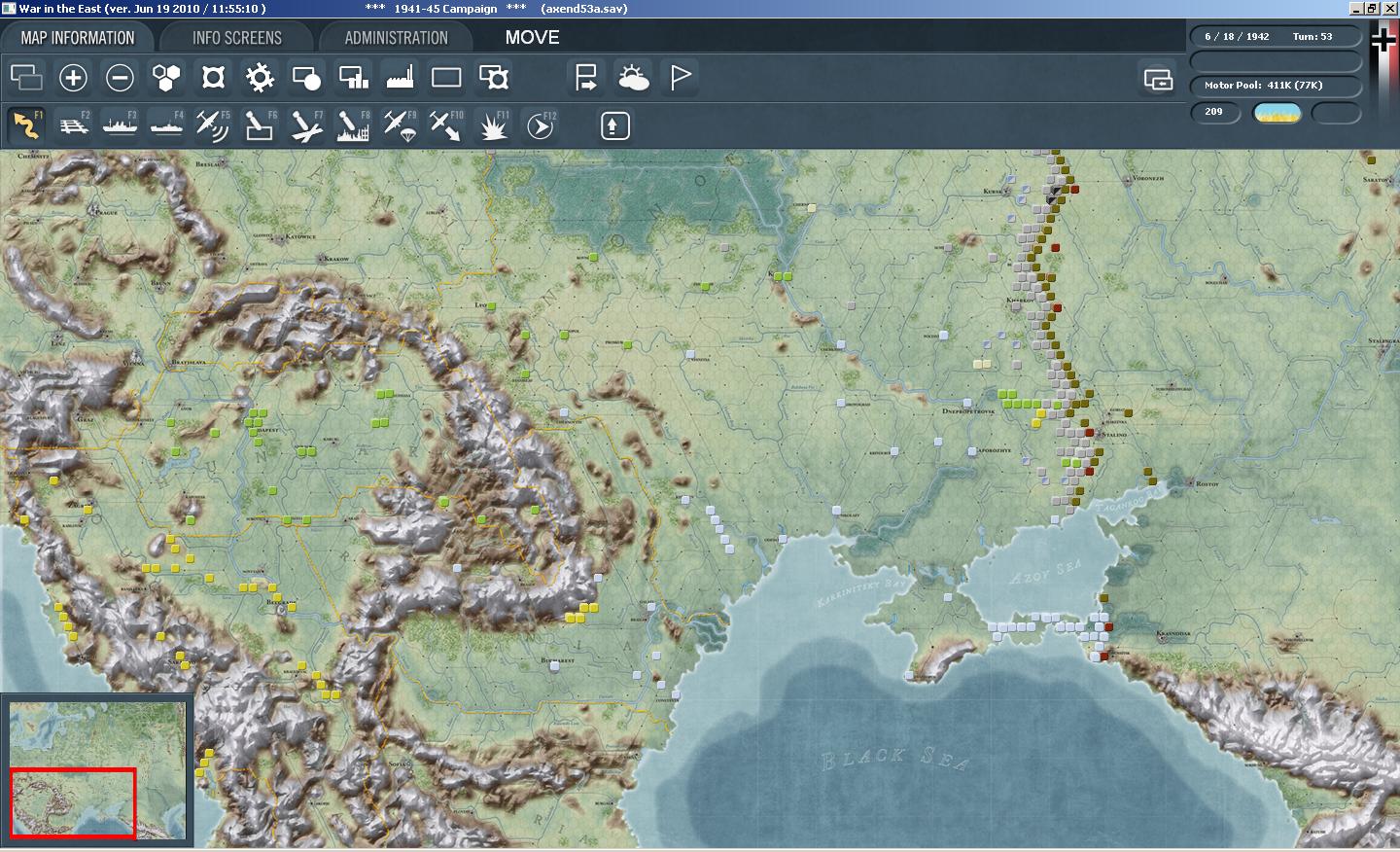1400x852 pixels.
Task: Zoom in with the plus magnifier icon
Action: tap(73, 78)
